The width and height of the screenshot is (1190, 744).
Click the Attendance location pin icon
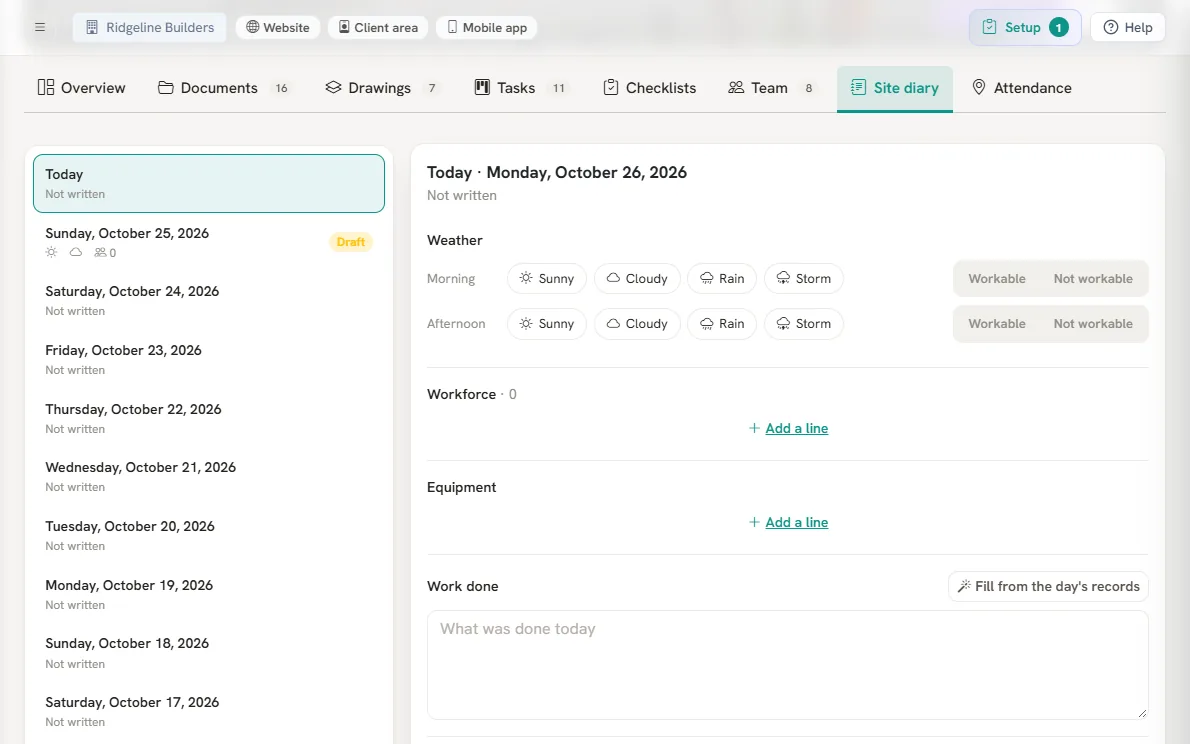(979, 87)
